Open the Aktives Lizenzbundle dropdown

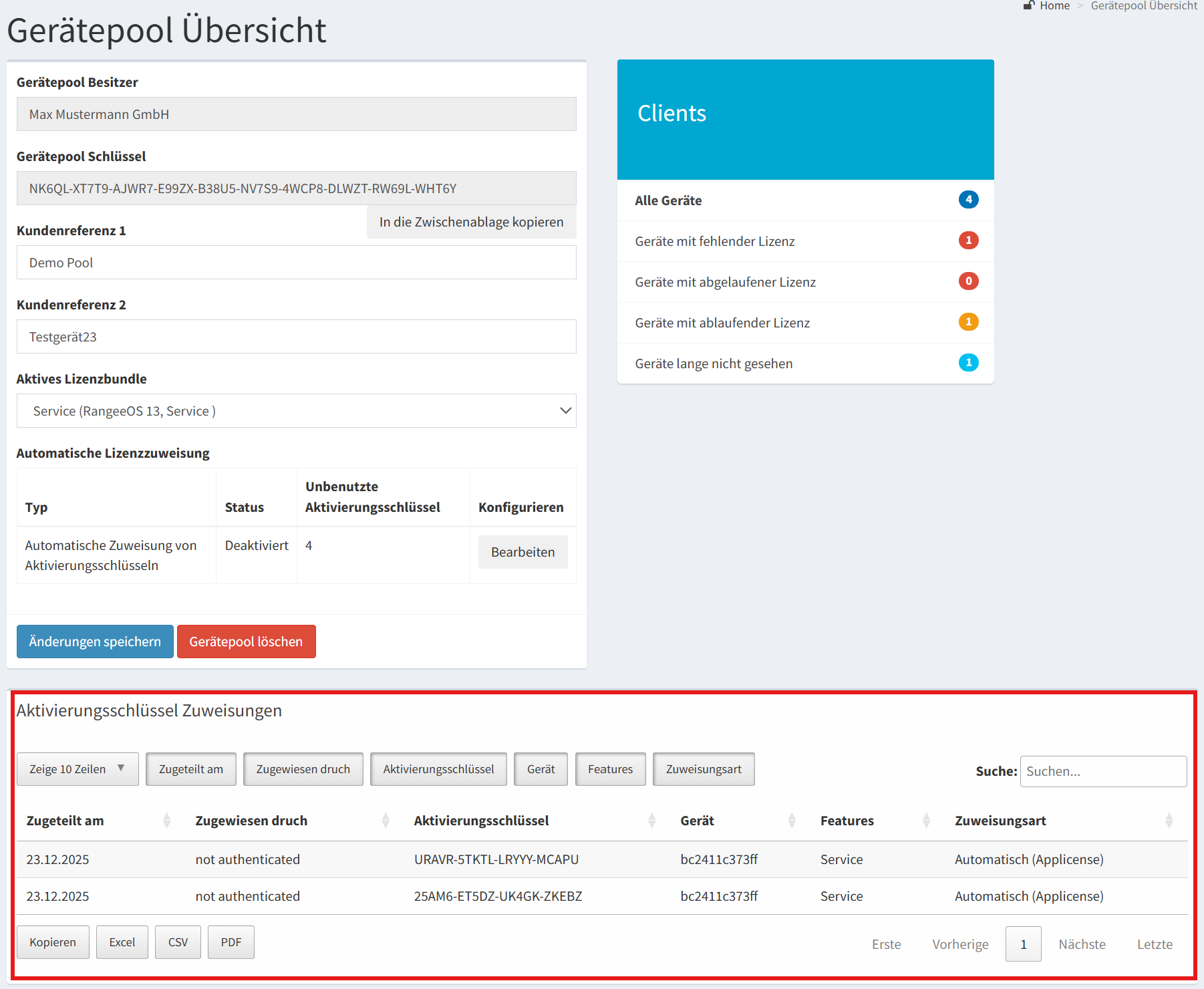(x=296, y=411)
